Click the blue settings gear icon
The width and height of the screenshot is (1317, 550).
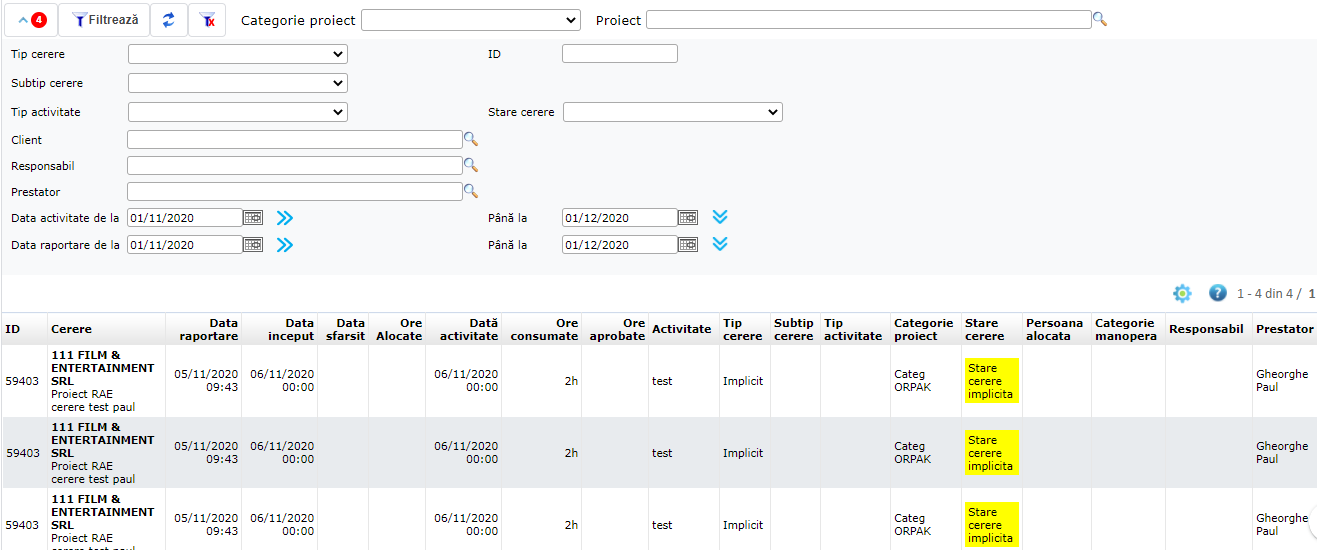[x=1182, y=293]
